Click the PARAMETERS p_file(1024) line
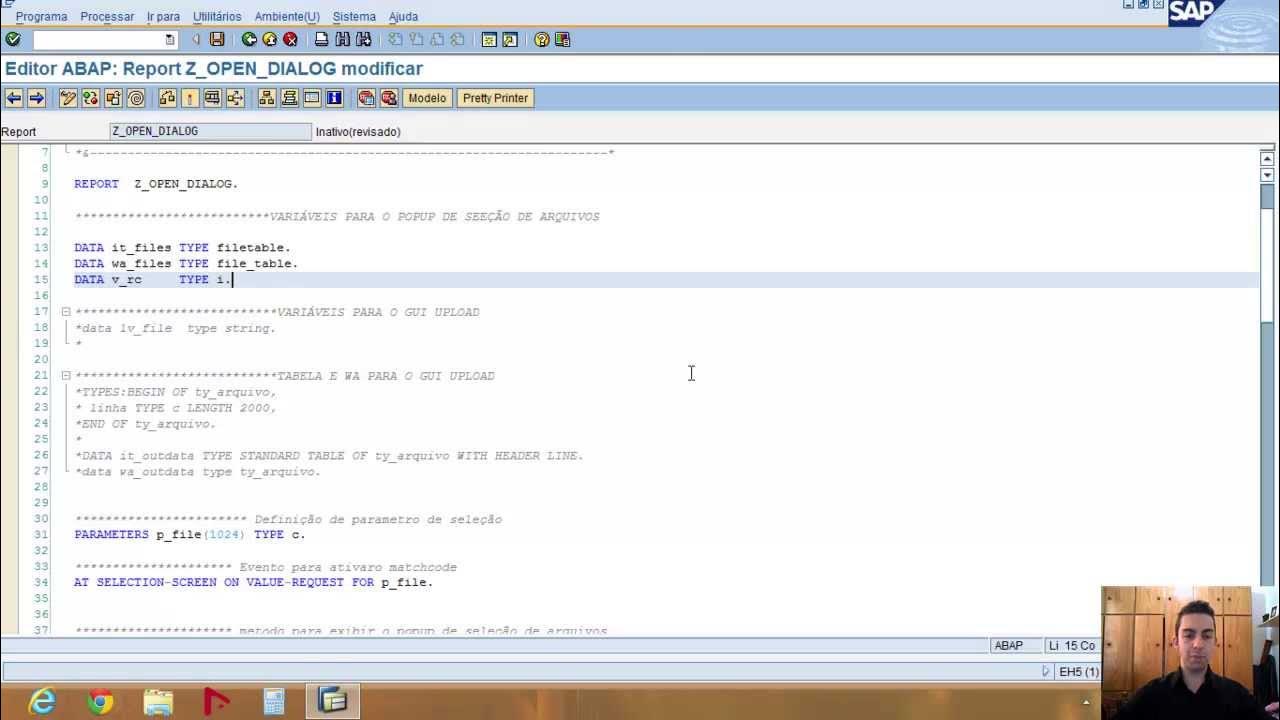1280x720 pixels. click(190, 535)
